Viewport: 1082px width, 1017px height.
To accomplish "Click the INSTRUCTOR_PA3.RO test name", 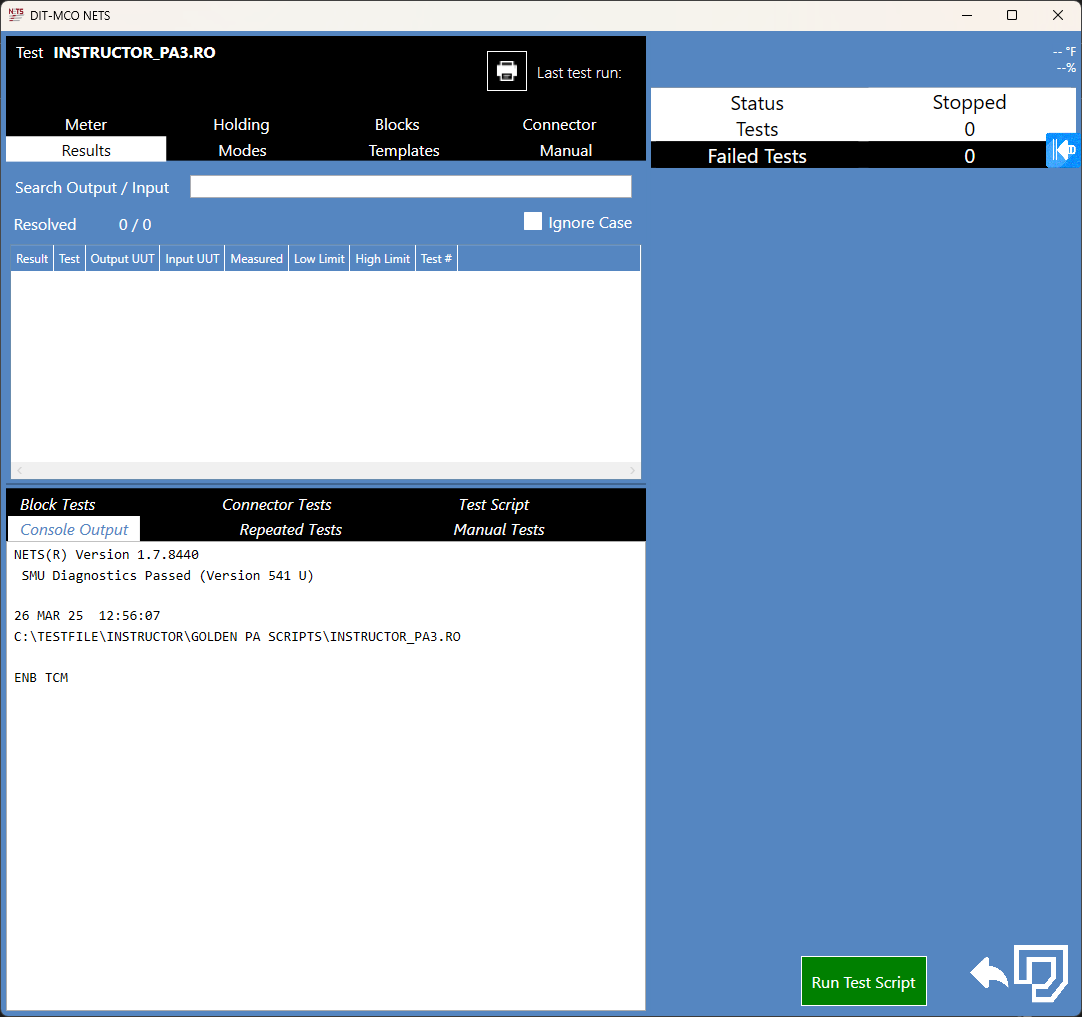I will (x=135, y=52).
